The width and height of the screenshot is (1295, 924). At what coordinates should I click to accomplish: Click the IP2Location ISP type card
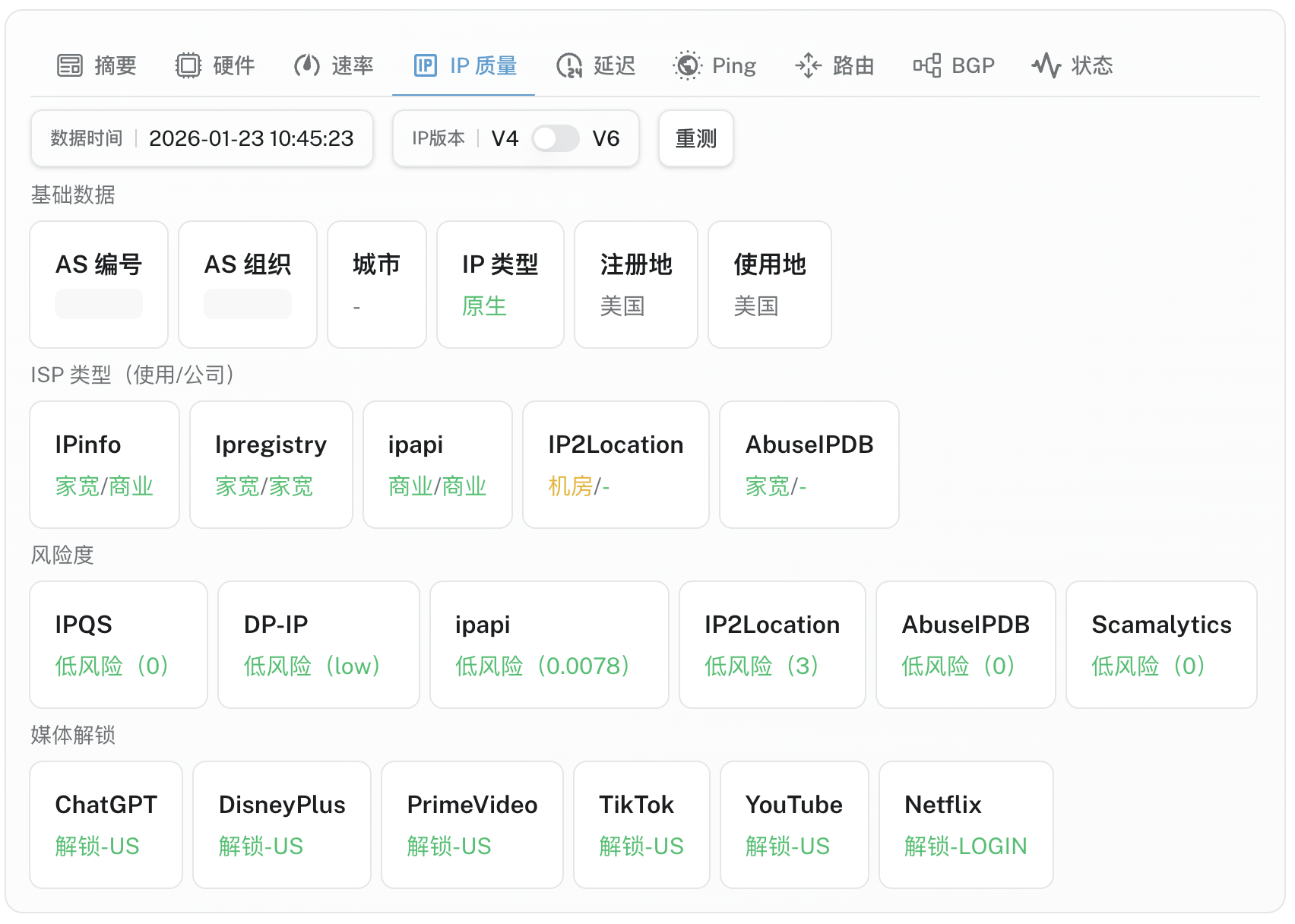pos(616,464)
